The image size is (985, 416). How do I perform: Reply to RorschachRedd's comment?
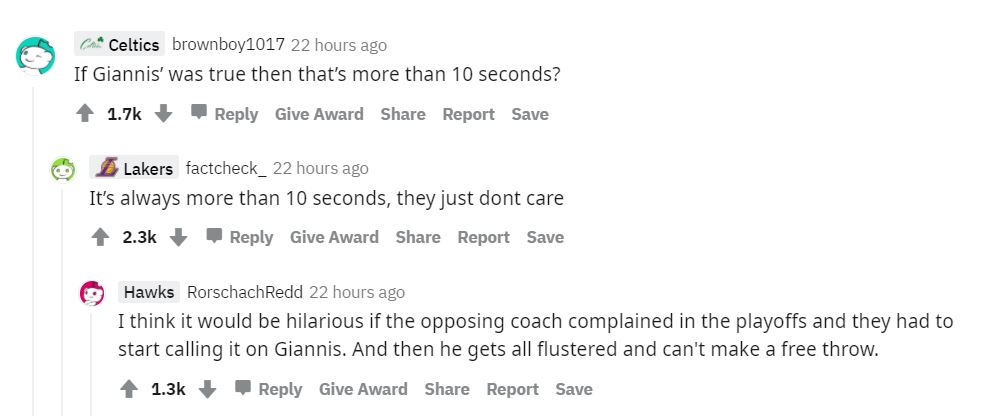269,389
